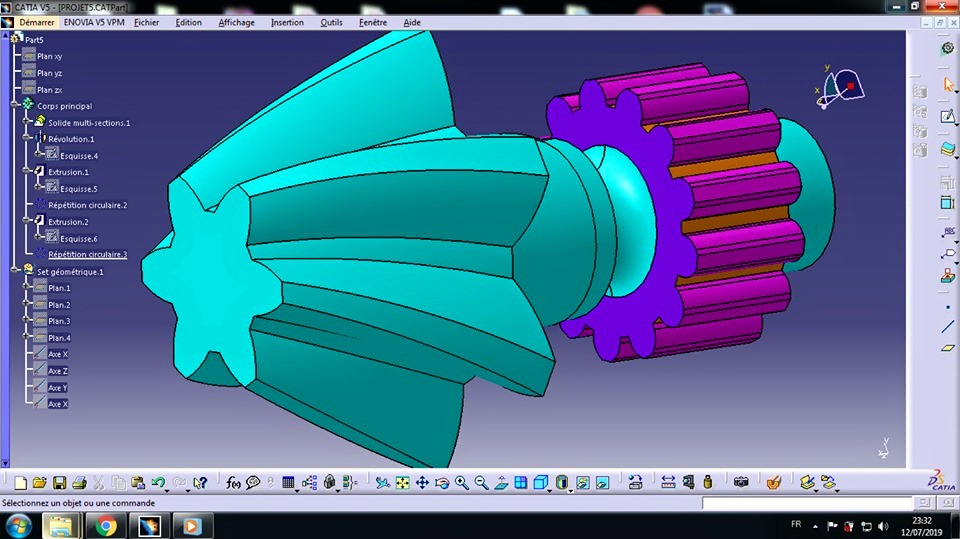
Task: Select Répétition circulaire.2 in the tree
Action: click(88, 205)
